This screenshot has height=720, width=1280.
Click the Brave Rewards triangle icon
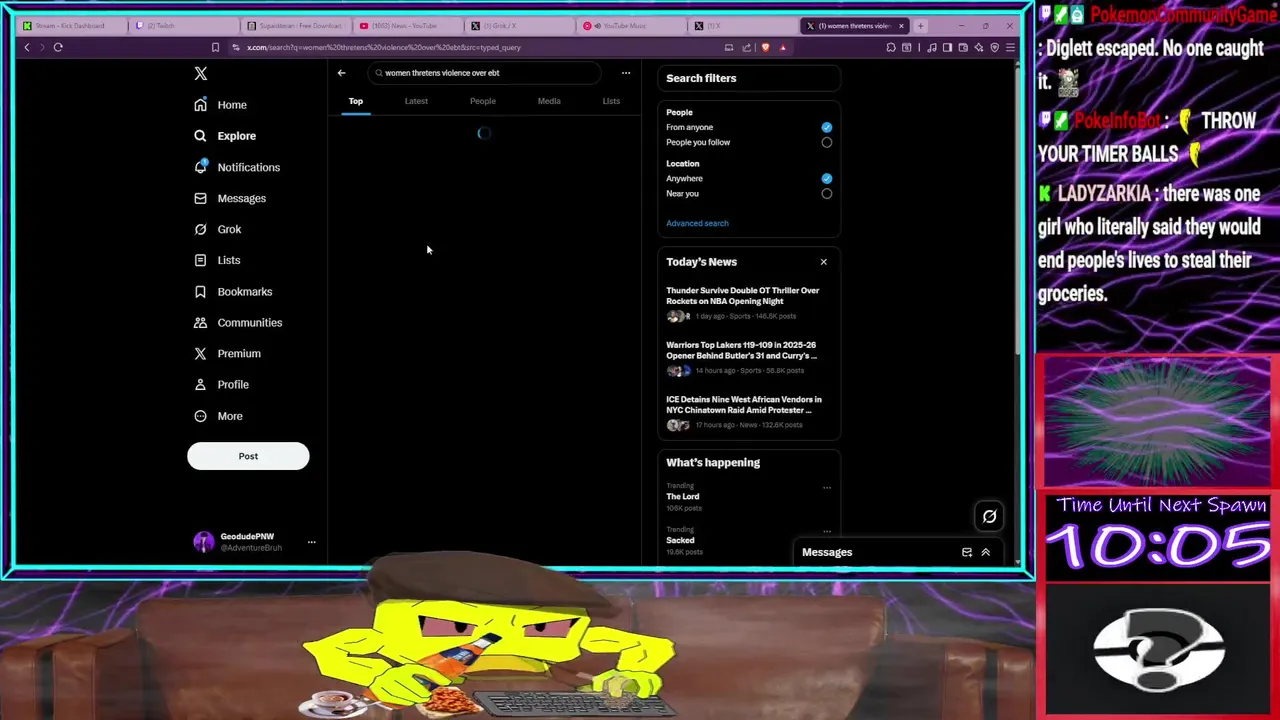783,47
